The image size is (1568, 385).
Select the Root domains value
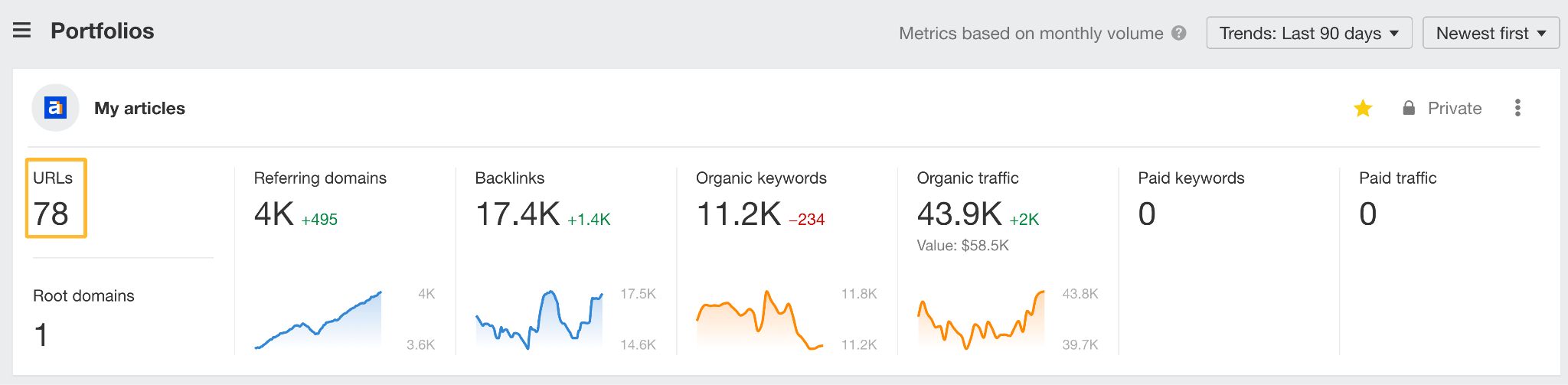point(41,335)
